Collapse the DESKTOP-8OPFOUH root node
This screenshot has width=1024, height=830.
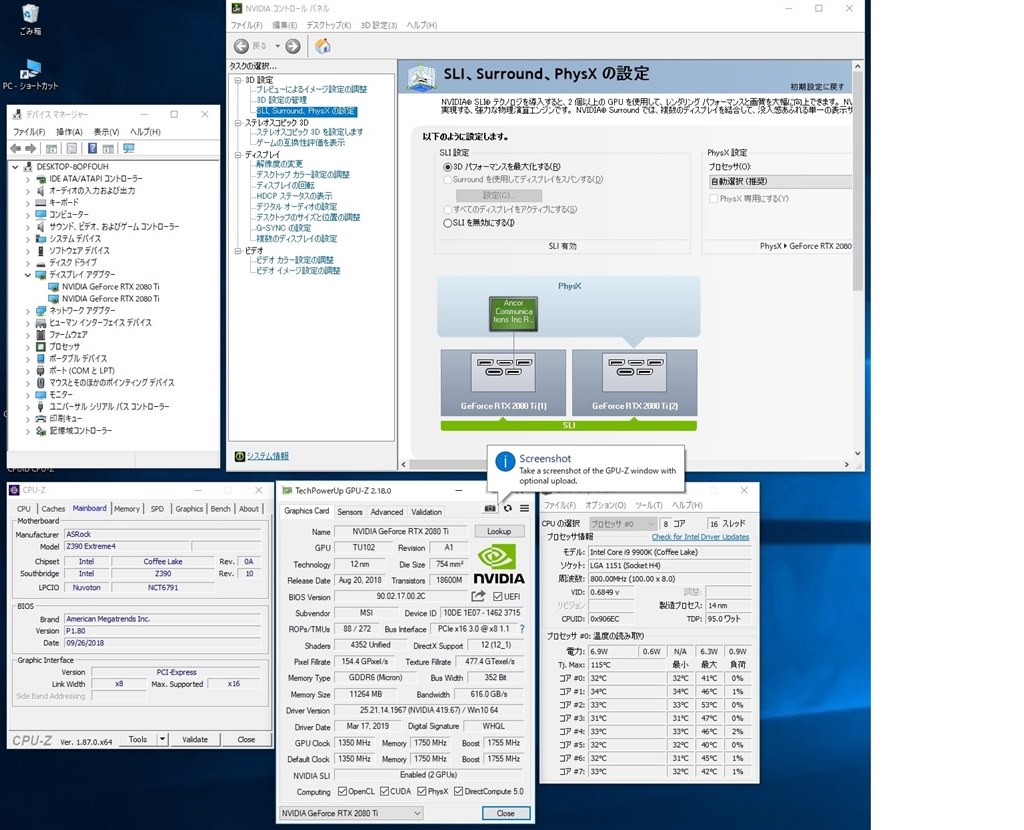15,167
